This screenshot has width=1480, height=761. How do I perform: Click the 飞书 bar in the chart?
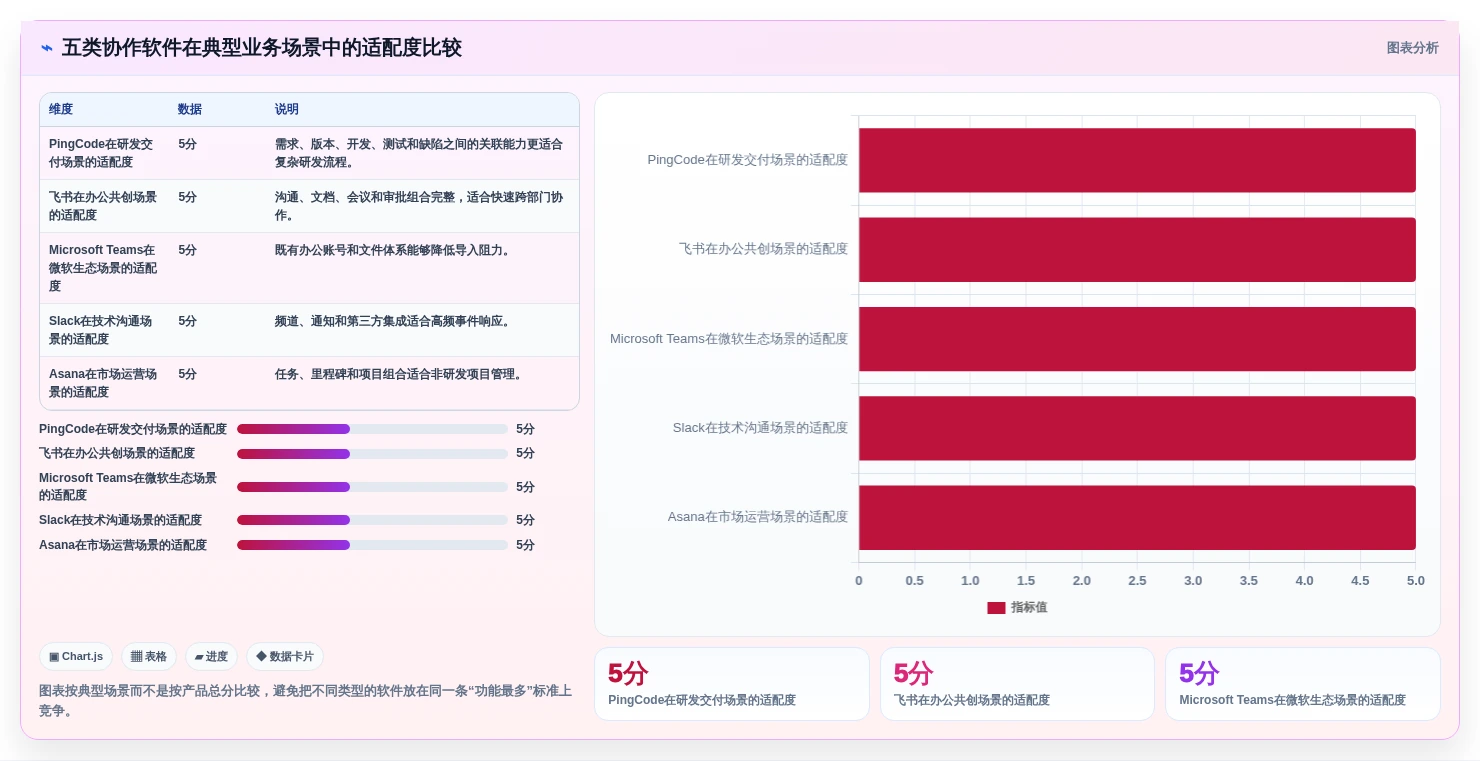coord(1137,249)
